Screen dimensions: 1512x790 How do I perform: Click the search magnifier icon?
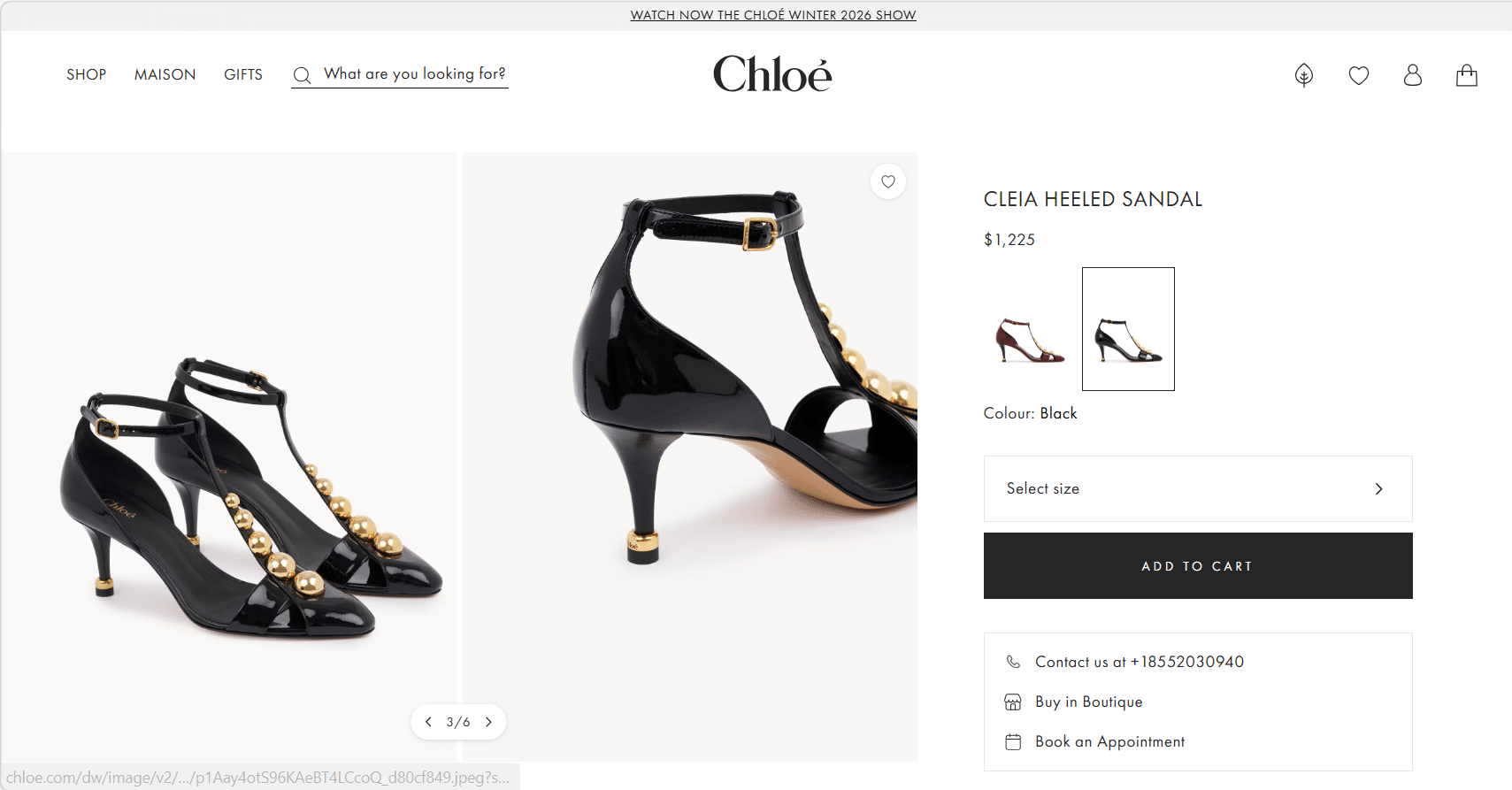(x=302, y=75)
